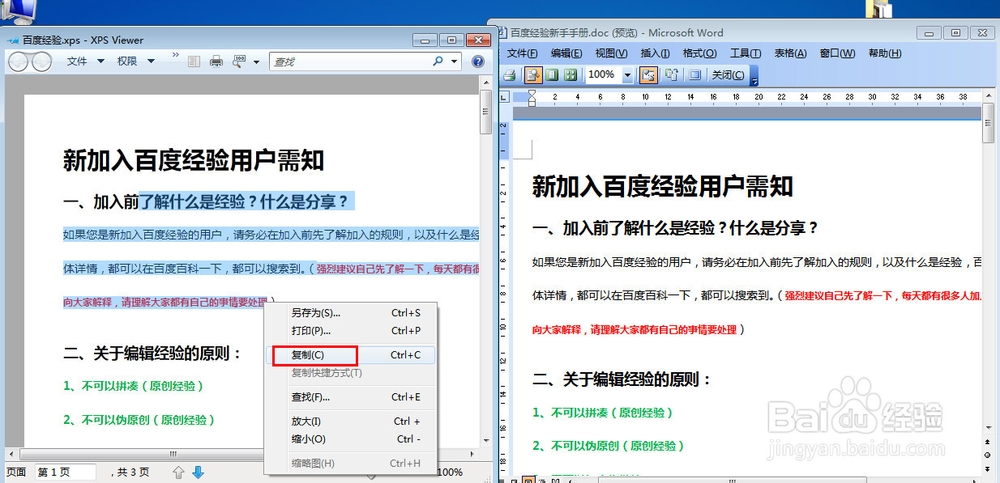Click the tab selector at Word ruler corner
This screenshot has width=1000, height=483.
504,97
